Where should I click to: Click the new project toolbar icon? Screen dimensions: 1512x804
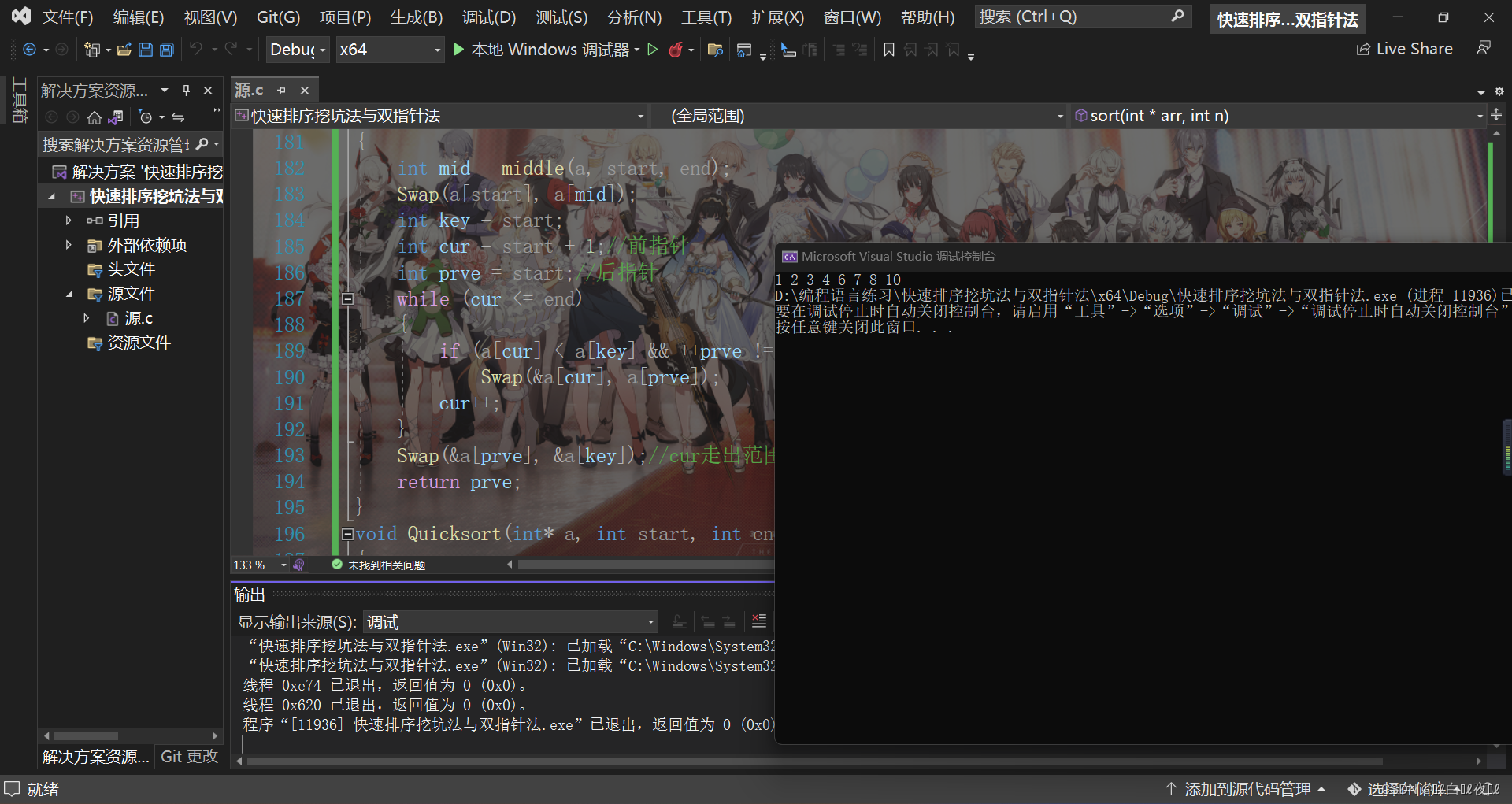click(92, 50)
